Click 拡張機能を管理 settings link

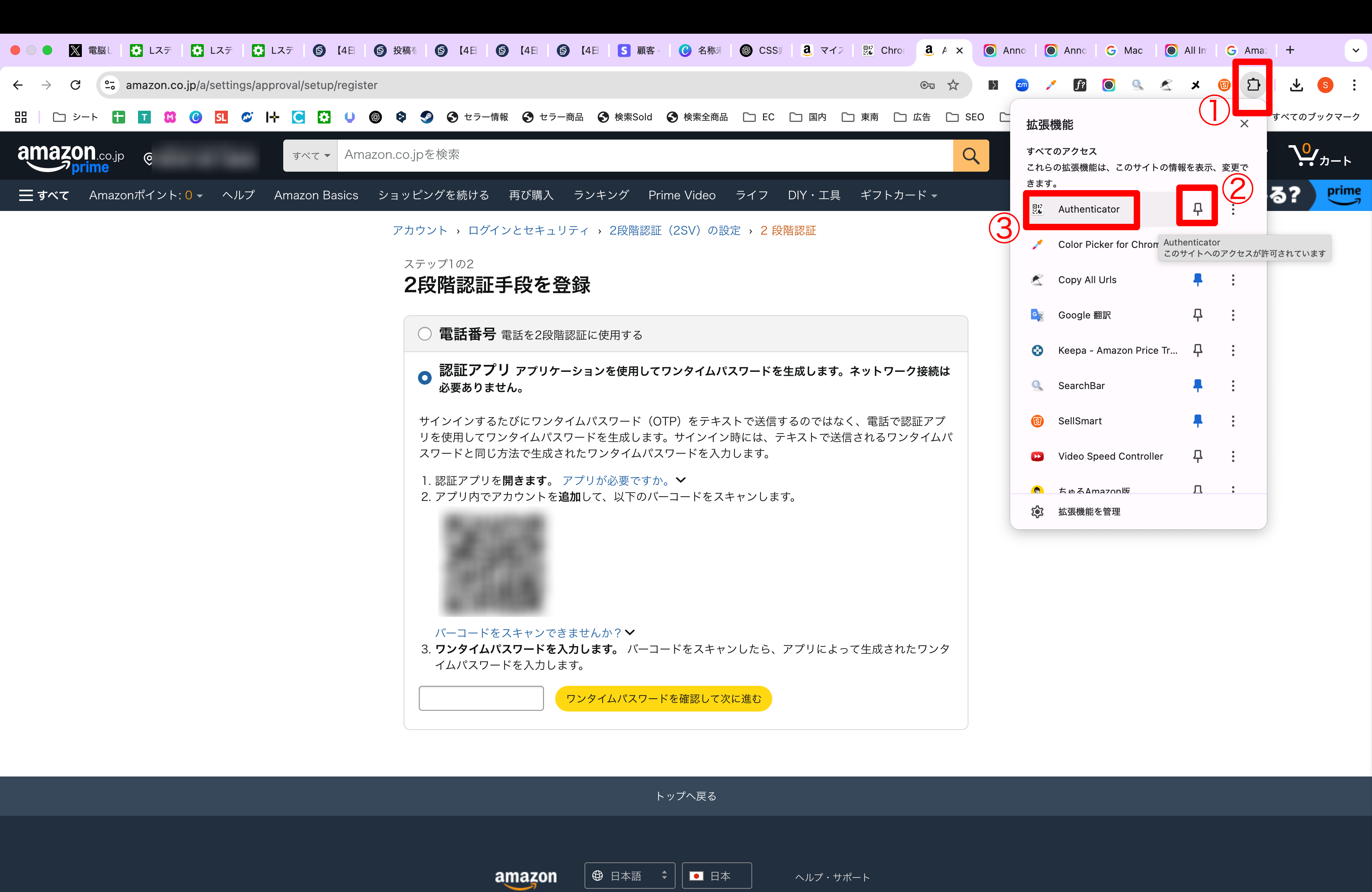1089,512
